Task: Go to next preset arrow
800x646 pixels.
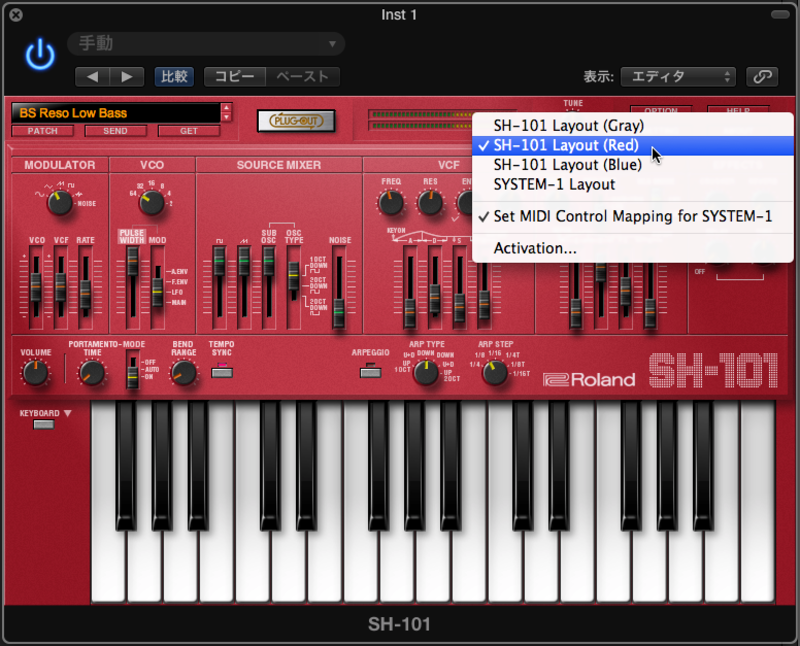Action: tap(127, 77)
